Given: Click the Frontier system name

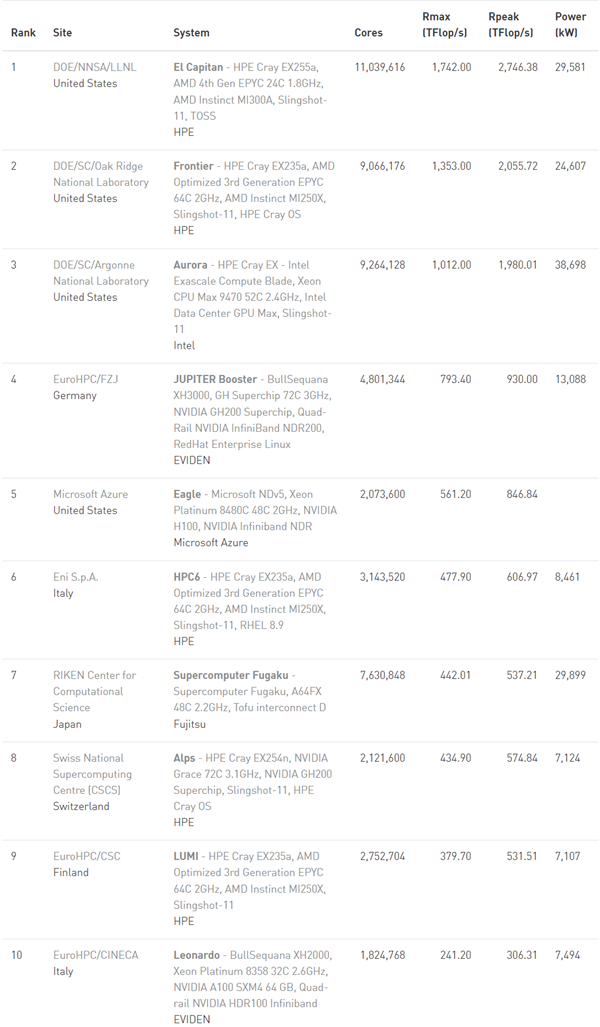Looking at the screenshot, I should coord(193,166).
